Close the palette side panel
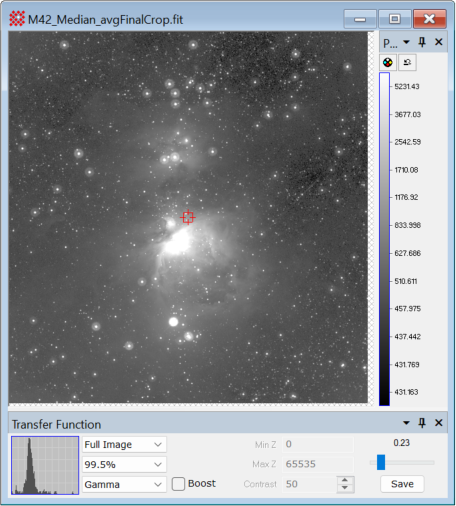 tap(439, 42)
